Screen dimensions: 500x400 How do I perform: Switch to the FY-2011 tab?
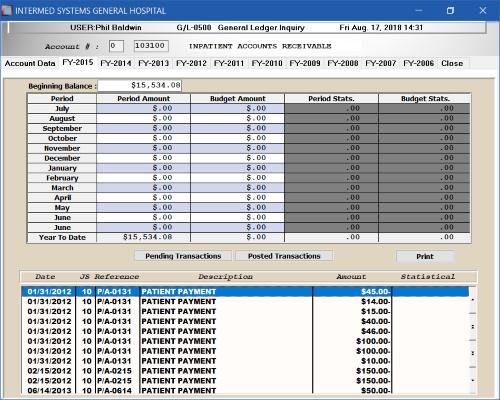229,63
